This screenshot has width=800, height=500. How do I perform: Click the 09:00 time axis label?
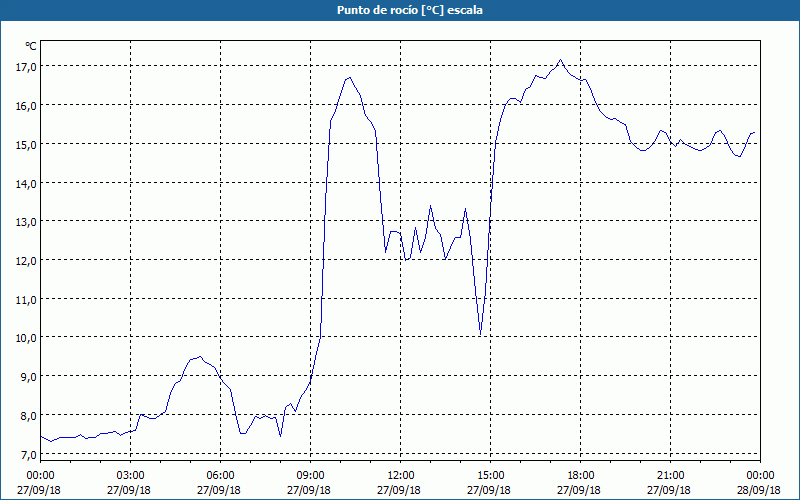(x=310, y=476)
